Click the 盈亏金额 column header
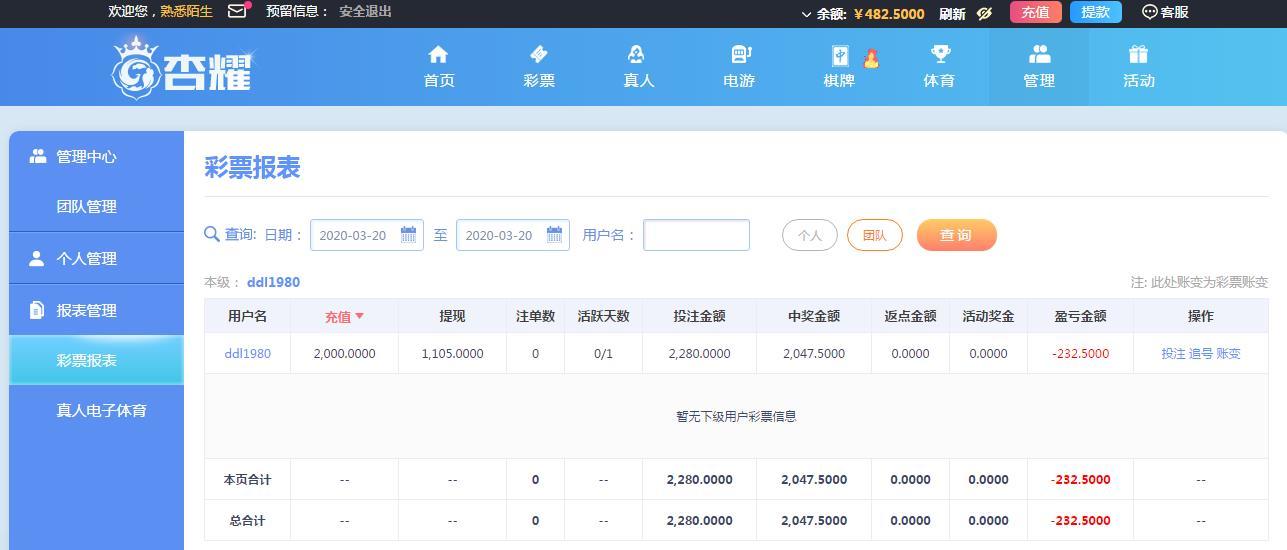The image size is (1287, 550). pos(1080,316)
